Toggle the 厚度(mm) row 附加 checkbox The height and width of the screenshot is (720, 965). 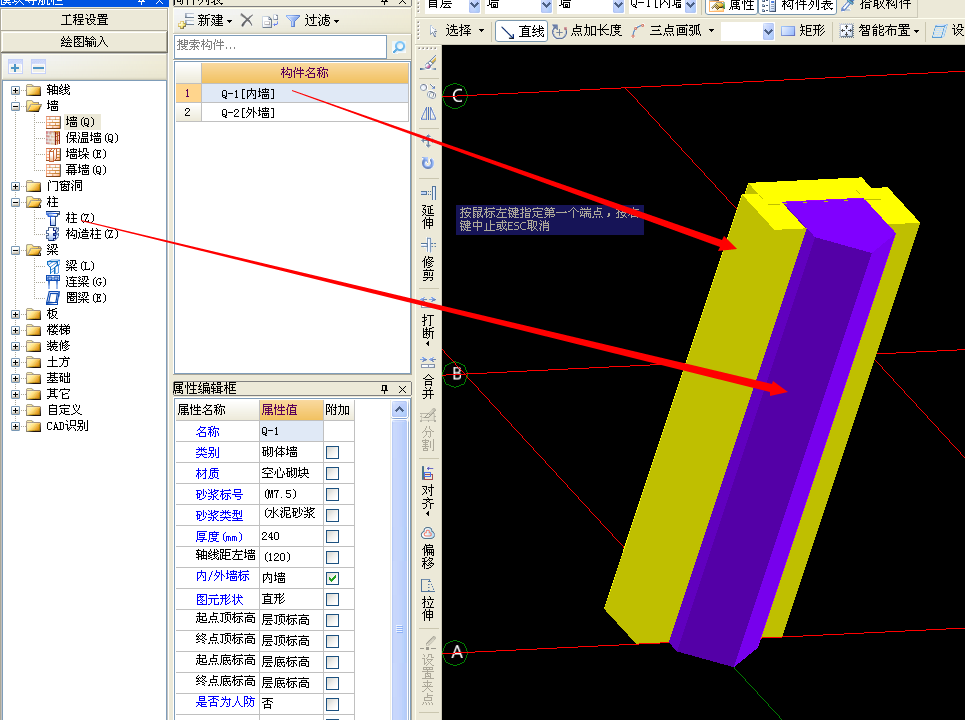[x=332, y=536]
